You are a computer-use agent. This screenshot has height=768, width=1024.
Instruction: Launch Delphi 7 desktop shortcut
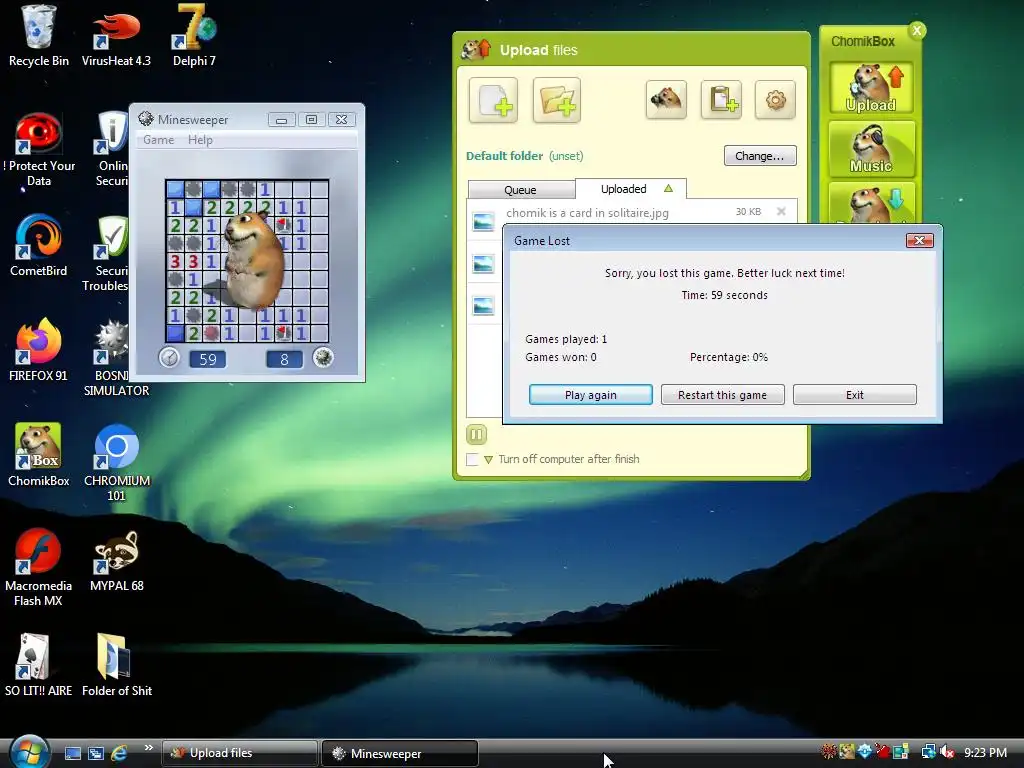coord(194,36)
